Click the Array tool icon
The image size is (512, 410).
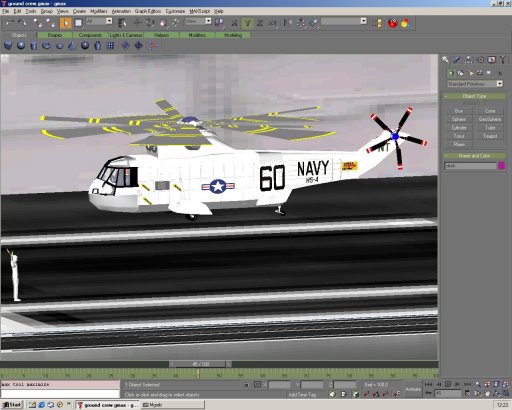coord(301,23)
